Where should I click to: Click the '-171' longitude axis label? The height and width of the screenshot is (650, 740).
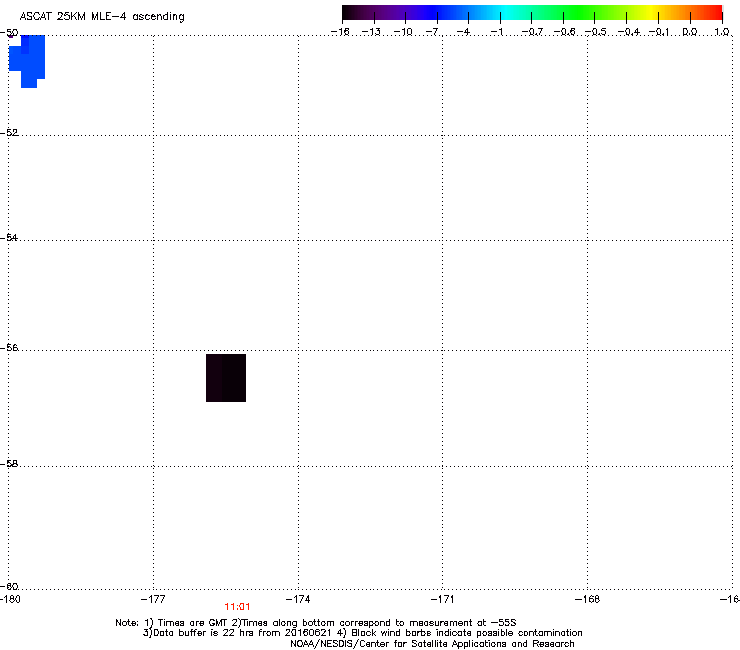(x=443, y=599)
